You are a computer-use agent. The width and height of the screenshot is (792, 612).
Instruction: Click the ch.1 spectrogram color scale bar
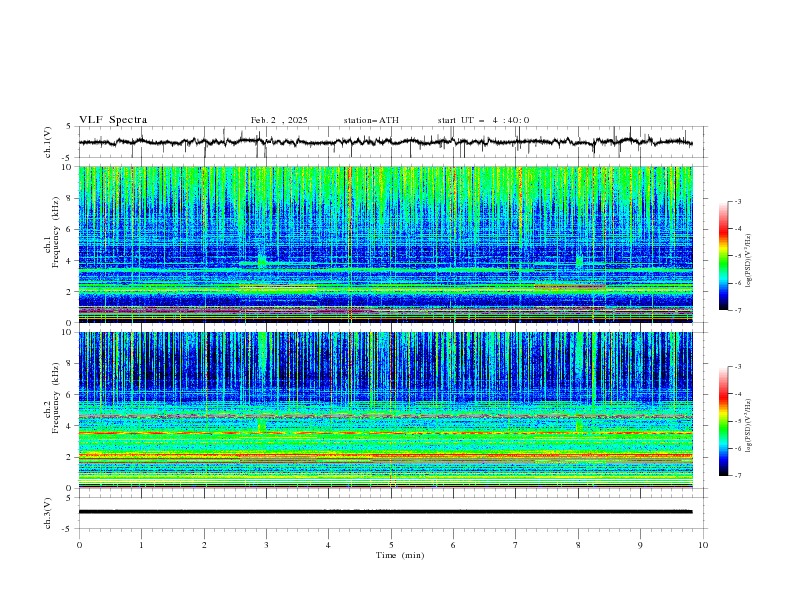point(723,256)
